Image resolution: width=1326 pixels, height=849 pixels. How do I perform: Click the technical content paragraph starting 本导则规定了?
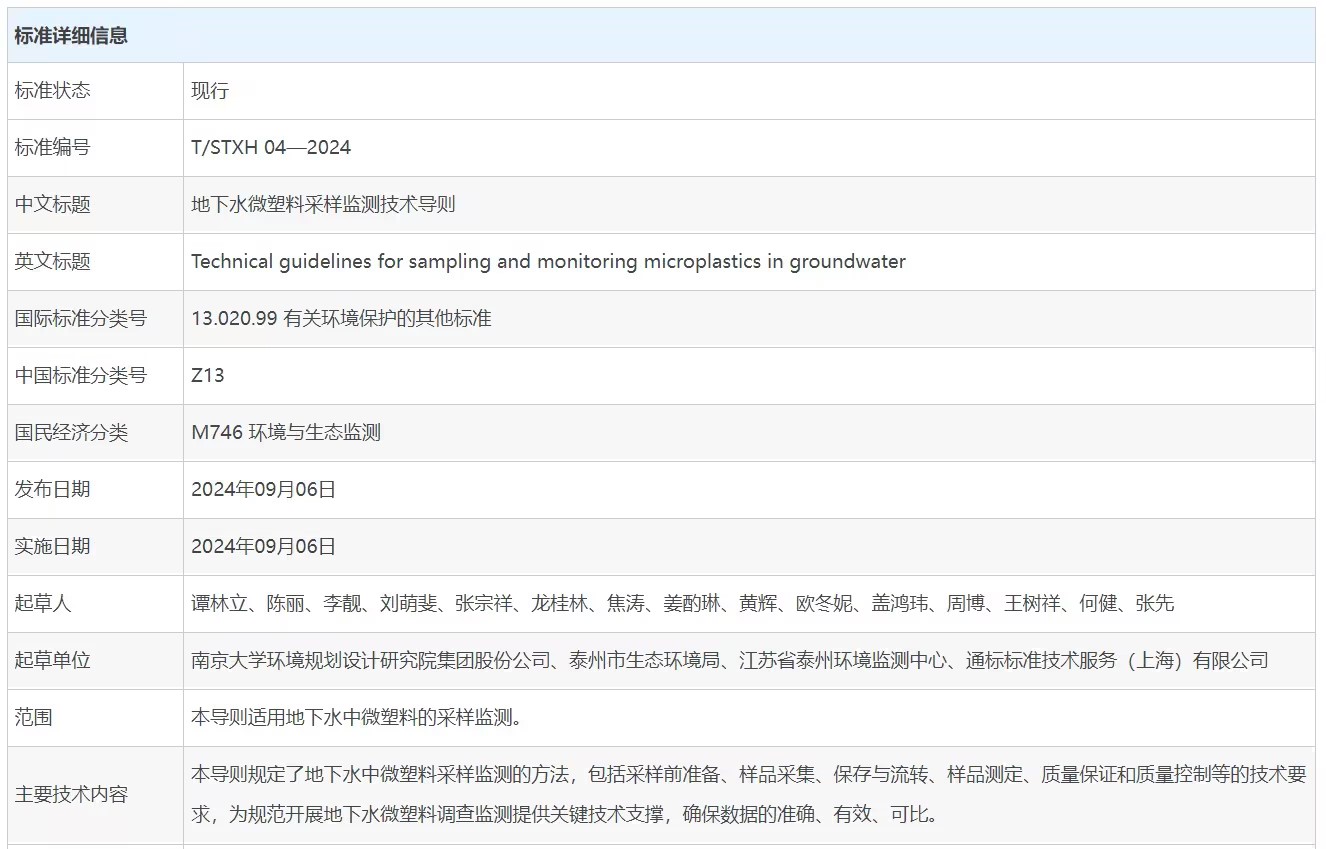coord(749,795)
